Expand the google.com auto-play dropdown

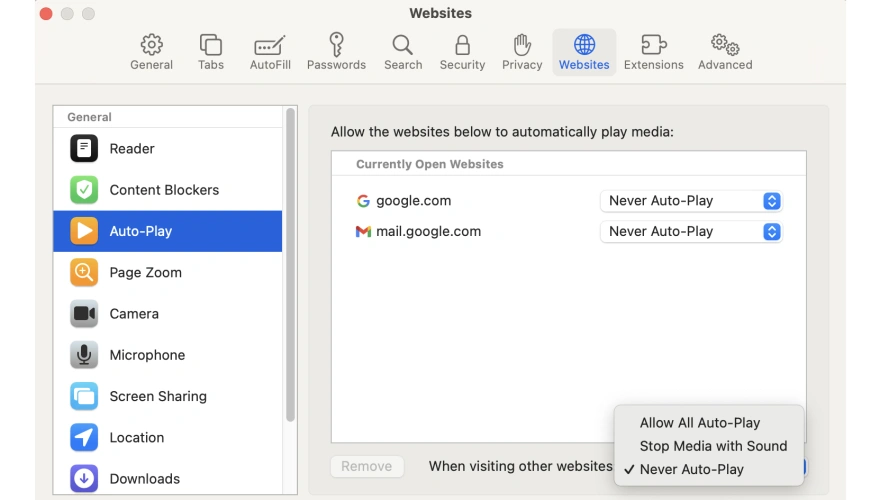[690, 201]
